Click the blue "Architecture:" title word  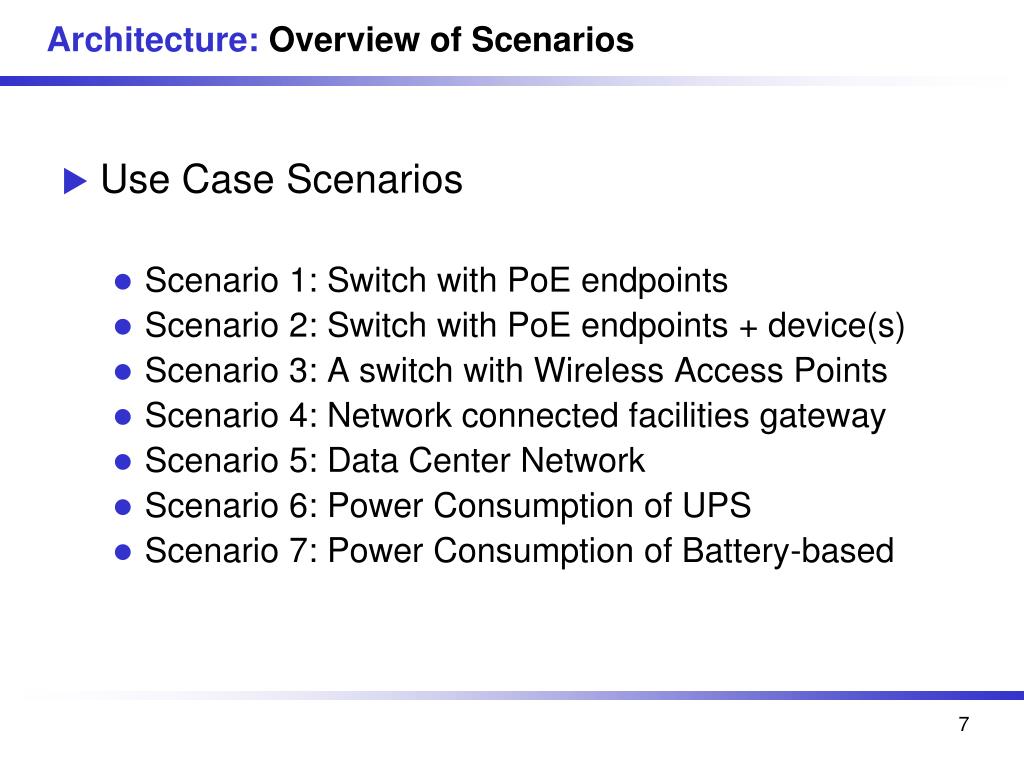(x=153, y=40)
